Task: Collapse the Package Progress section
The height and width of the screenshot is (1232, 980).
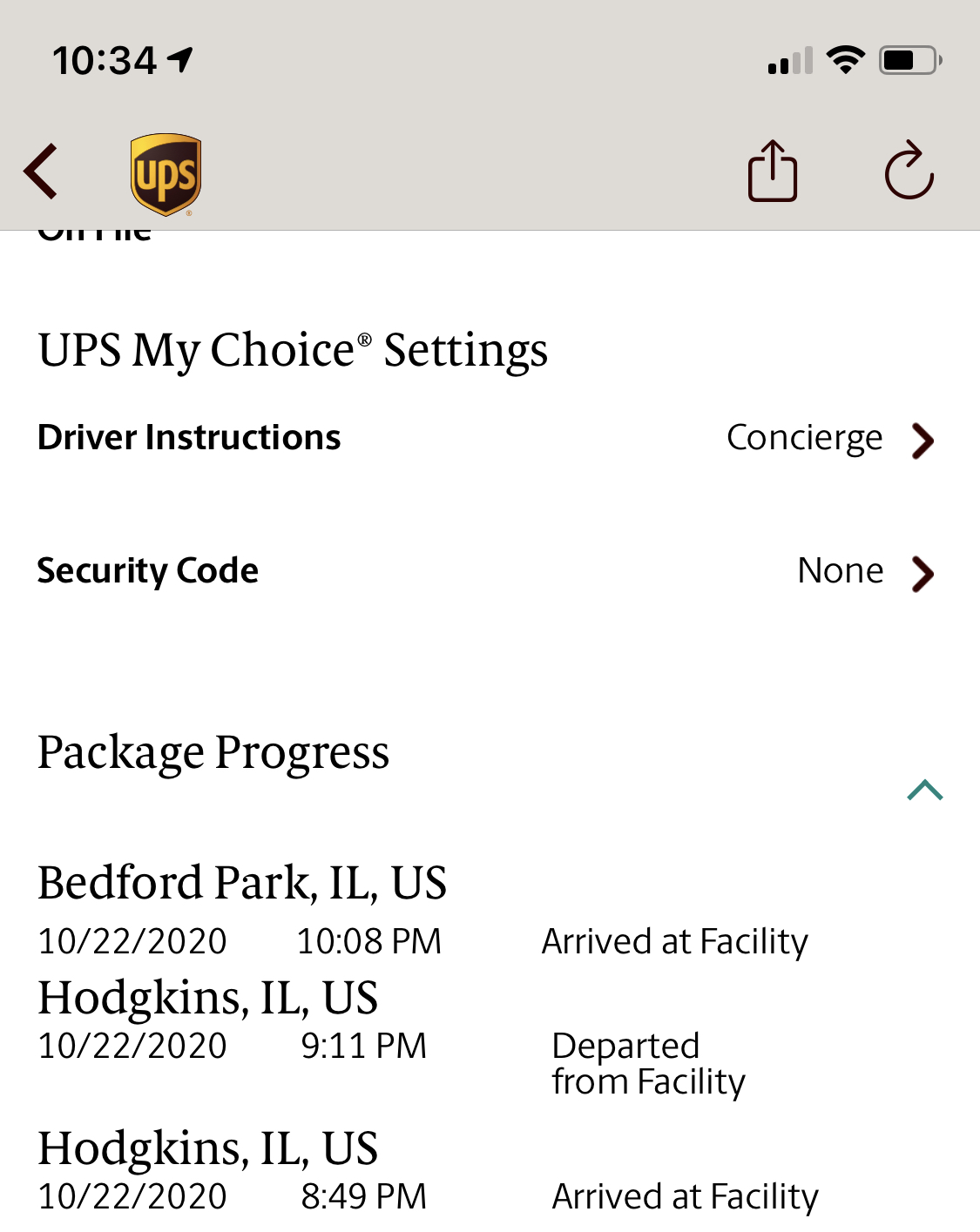Action: 925,790
